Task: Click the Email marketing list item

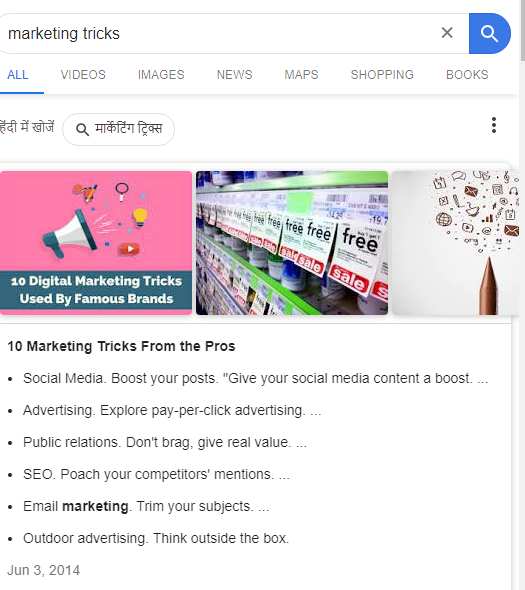Action: (x=146, y=506)
